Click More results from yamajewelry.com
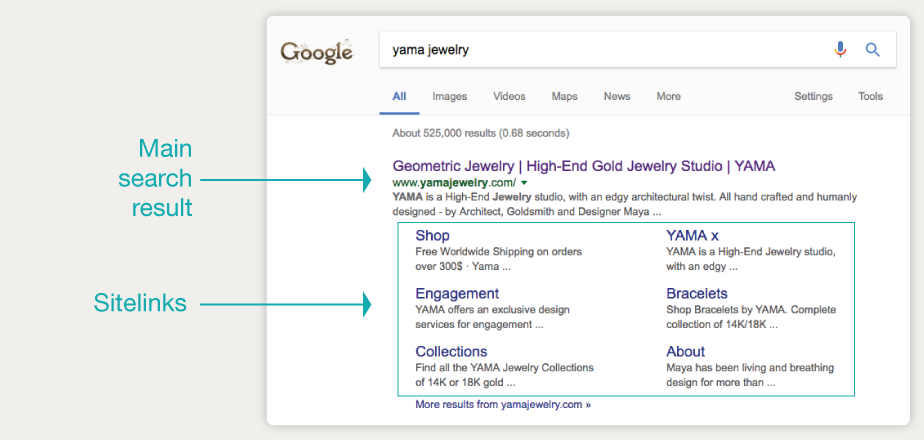924x441 pixels. click(x=503, y=405)
